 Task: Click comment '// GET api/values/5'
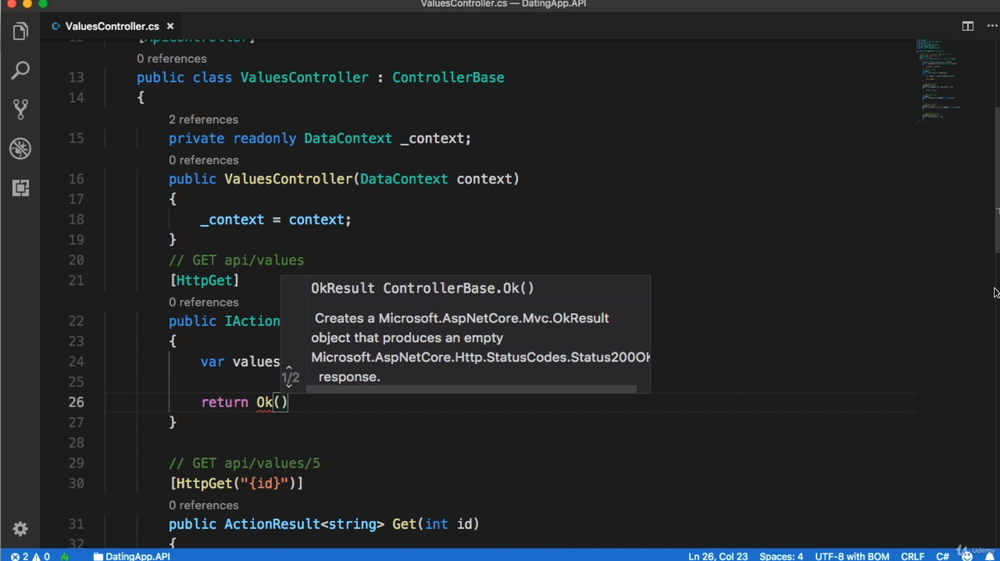(x=244, y=463)
